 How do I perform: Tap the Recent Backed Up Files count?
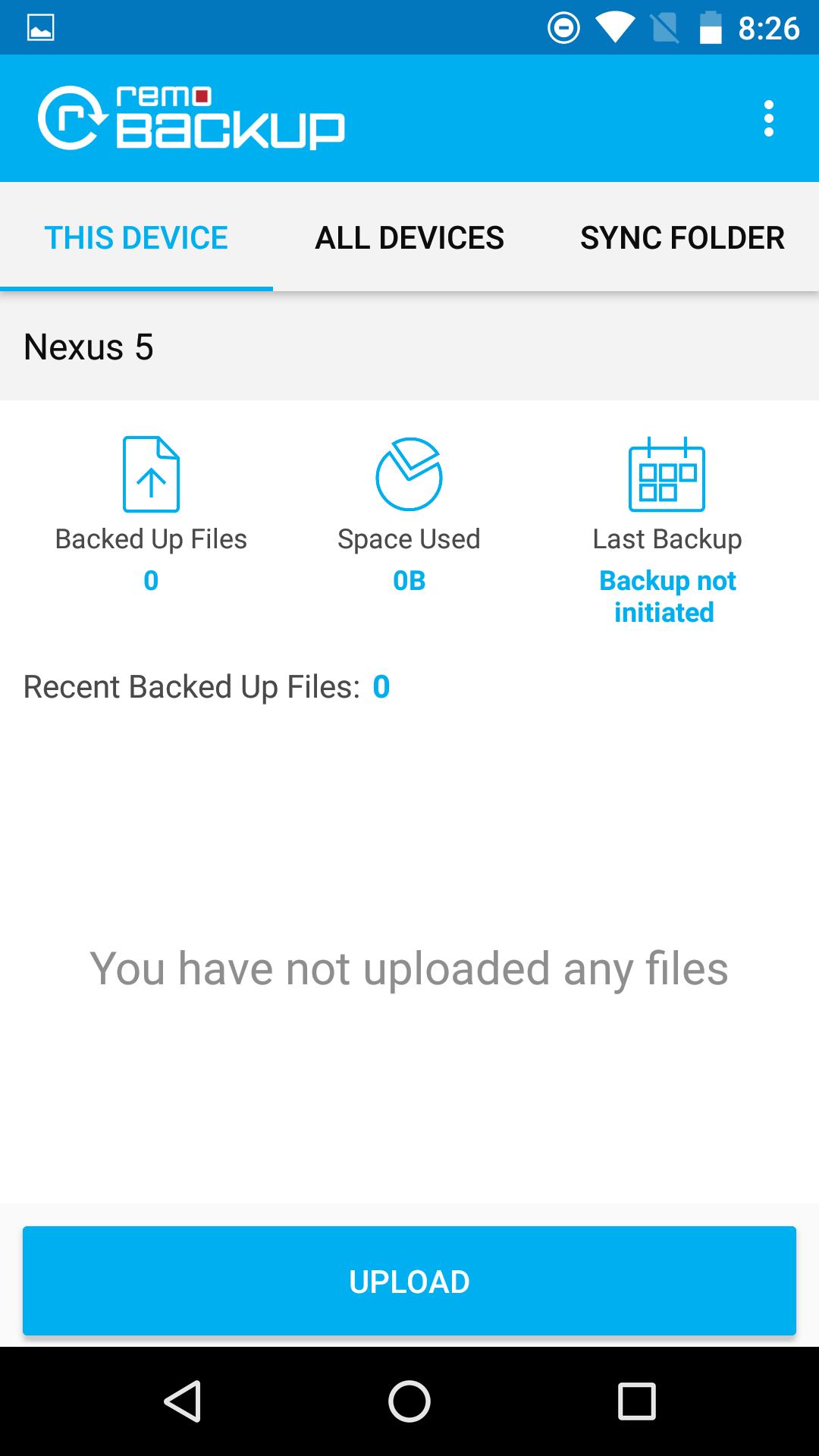pyautogui.click(x=381, y=687)
